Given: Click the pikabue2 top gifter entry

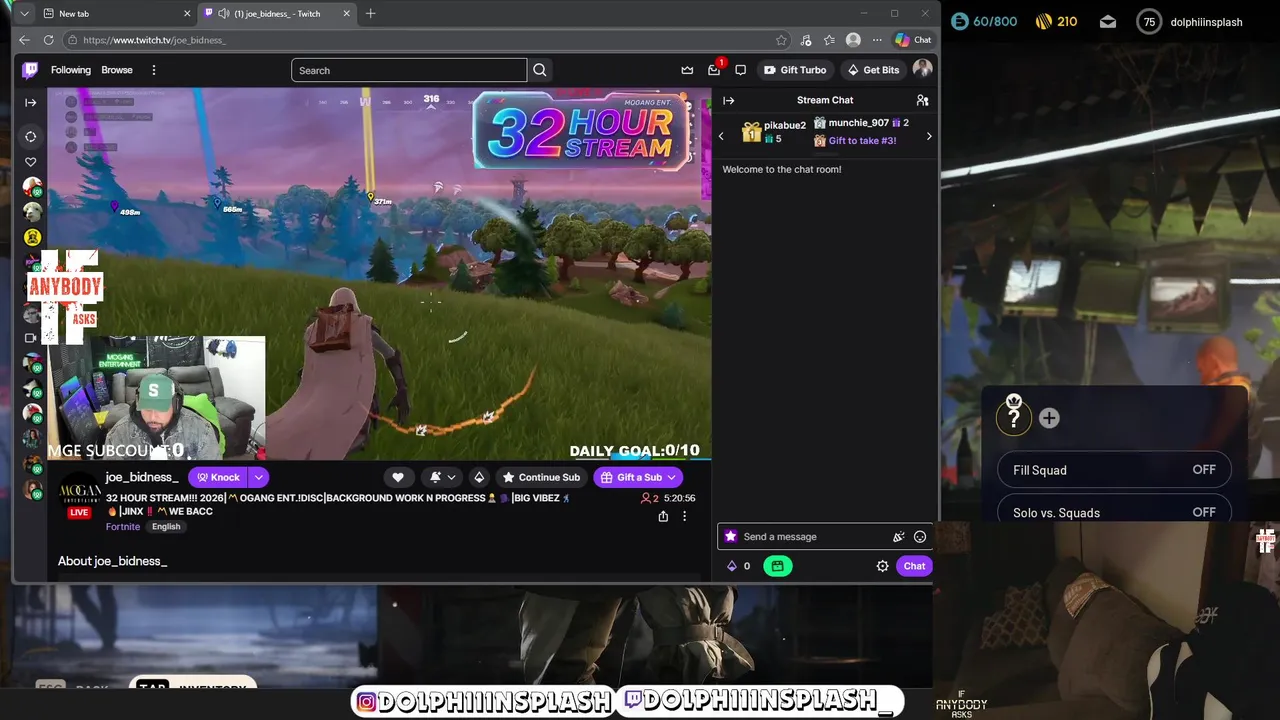Looking at the screenshot, I should pyautogui.click(x=773, y=131).
